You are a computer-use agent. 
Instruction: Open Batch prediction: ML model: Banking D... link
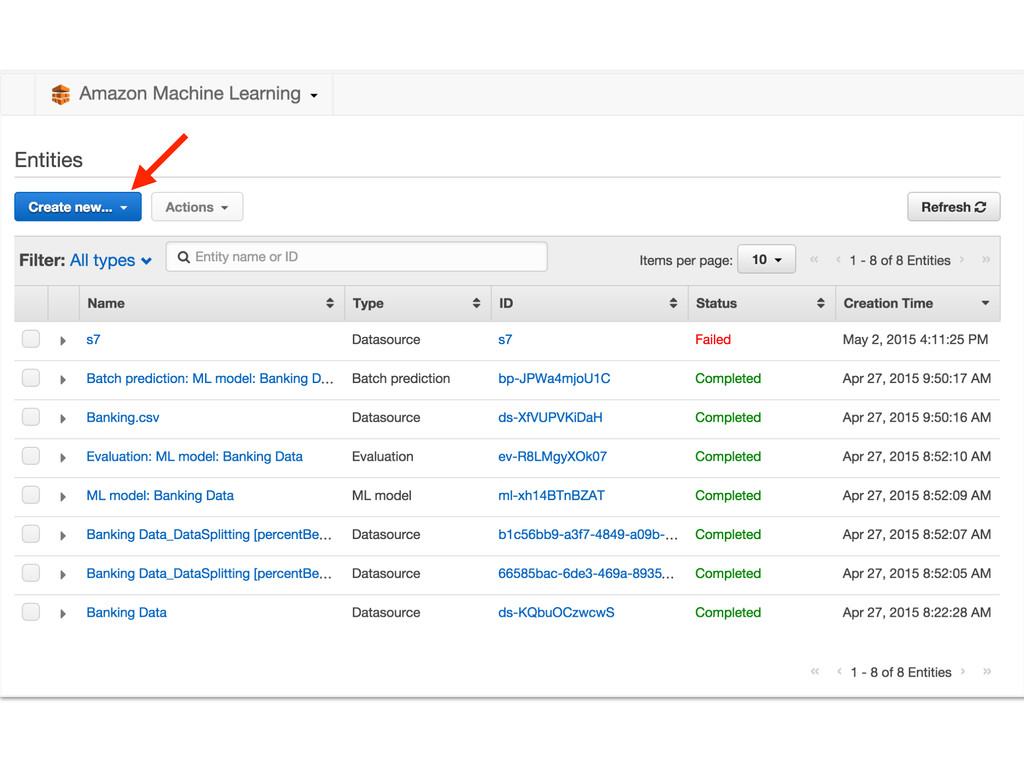click(x=210, y=379)
